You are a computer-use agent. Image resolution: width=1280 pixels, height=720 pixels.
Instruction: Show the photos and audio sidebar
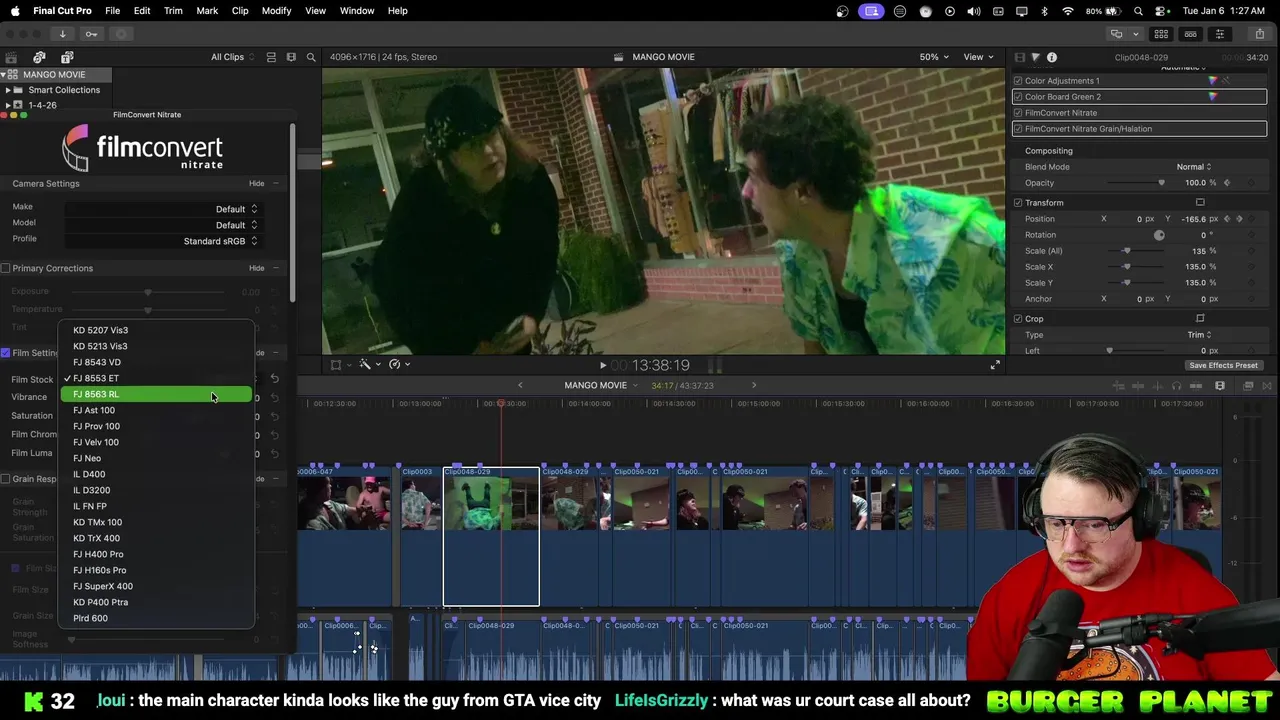39,57
